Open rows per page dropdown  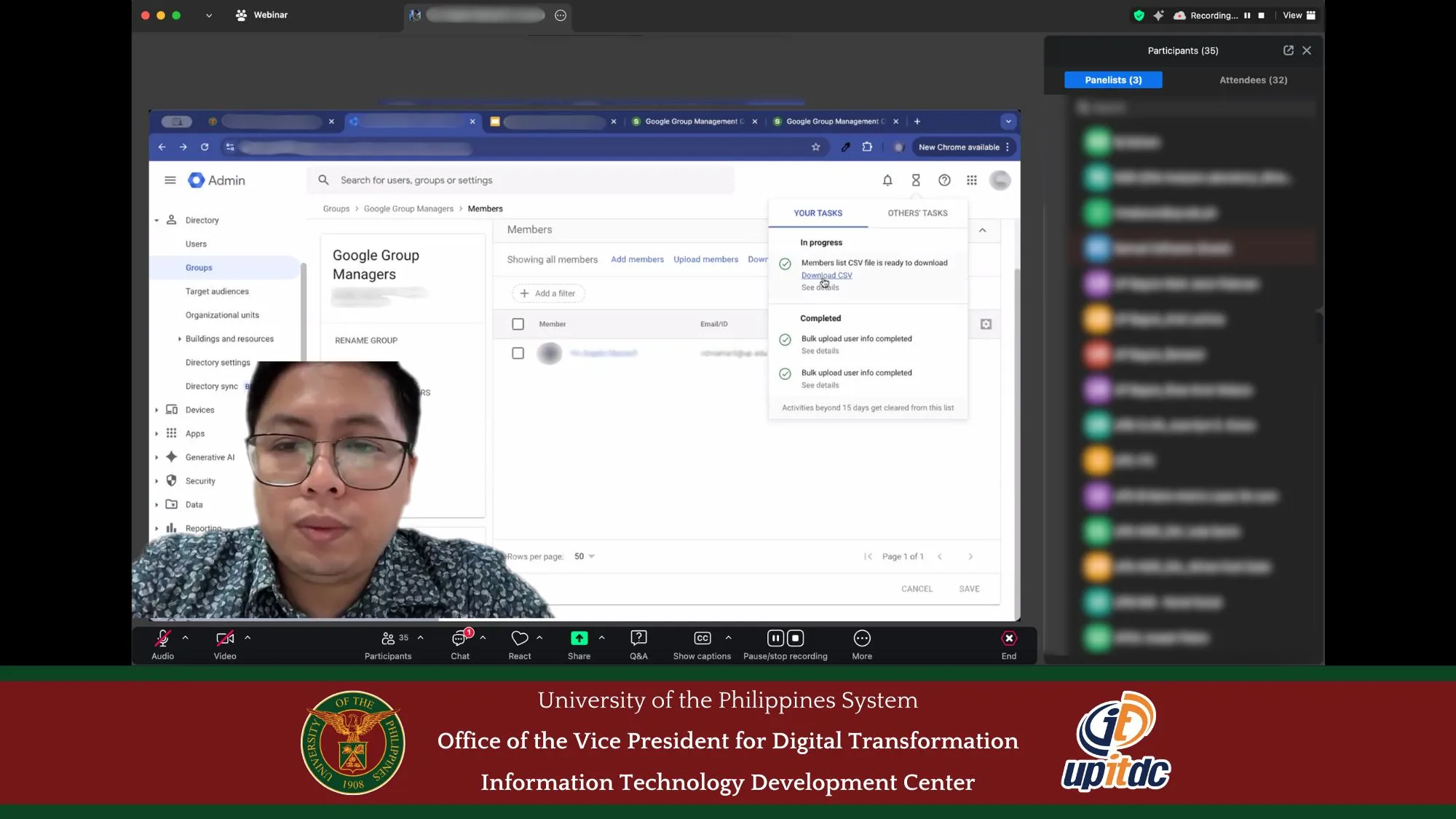click(585, 556)
